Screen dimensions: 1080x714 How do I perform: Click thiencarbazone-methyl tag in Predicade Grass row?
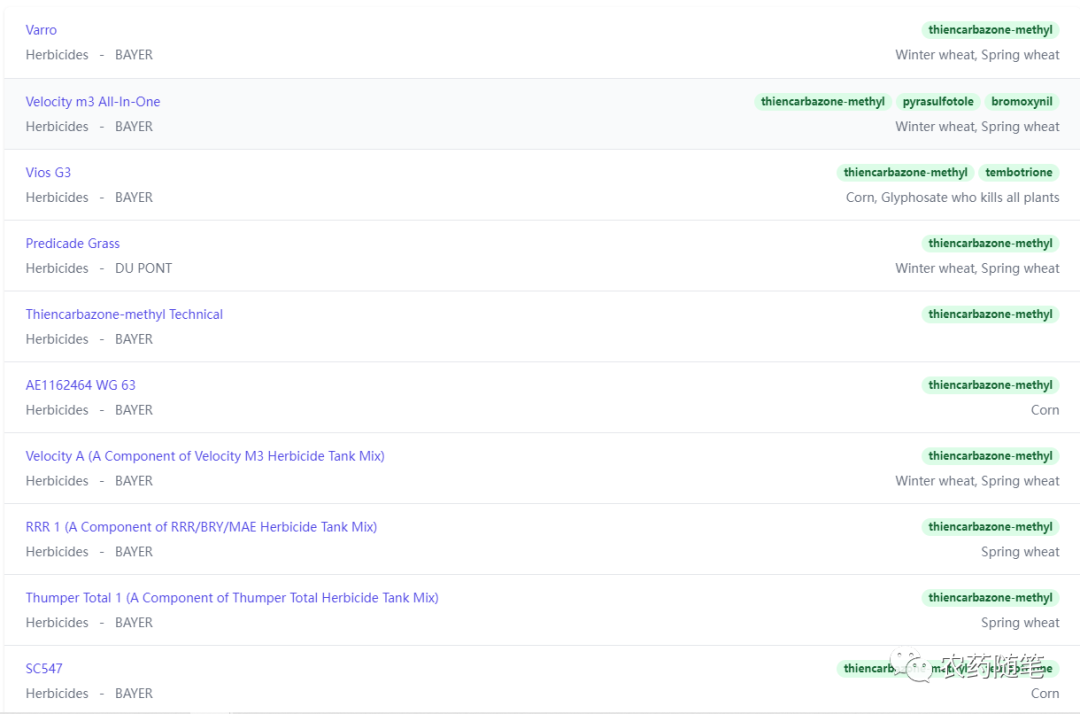click(x=990, y=243)
